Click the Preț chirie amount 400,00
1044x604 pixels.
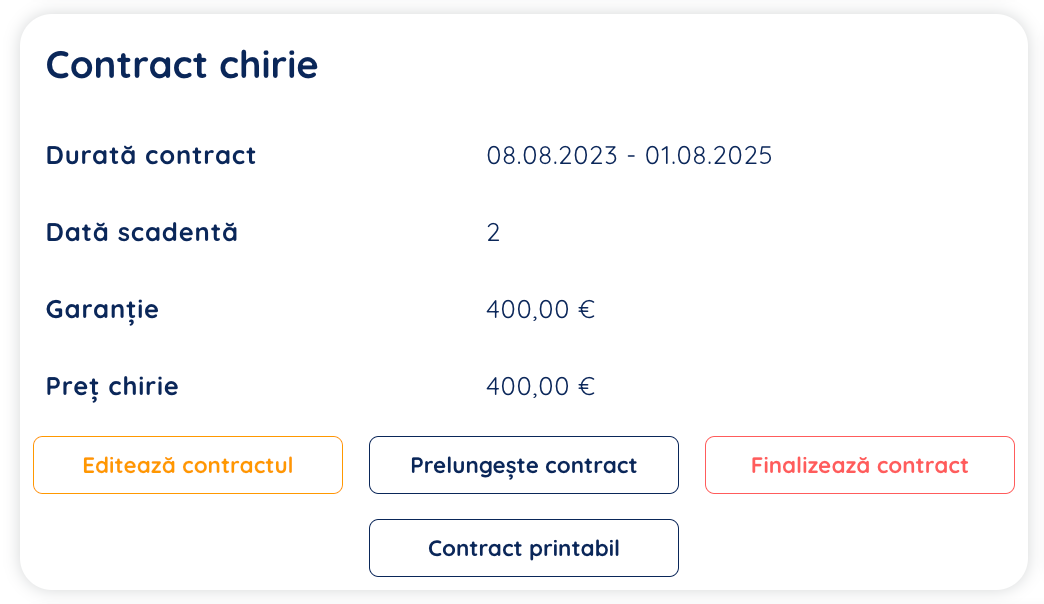529,387
